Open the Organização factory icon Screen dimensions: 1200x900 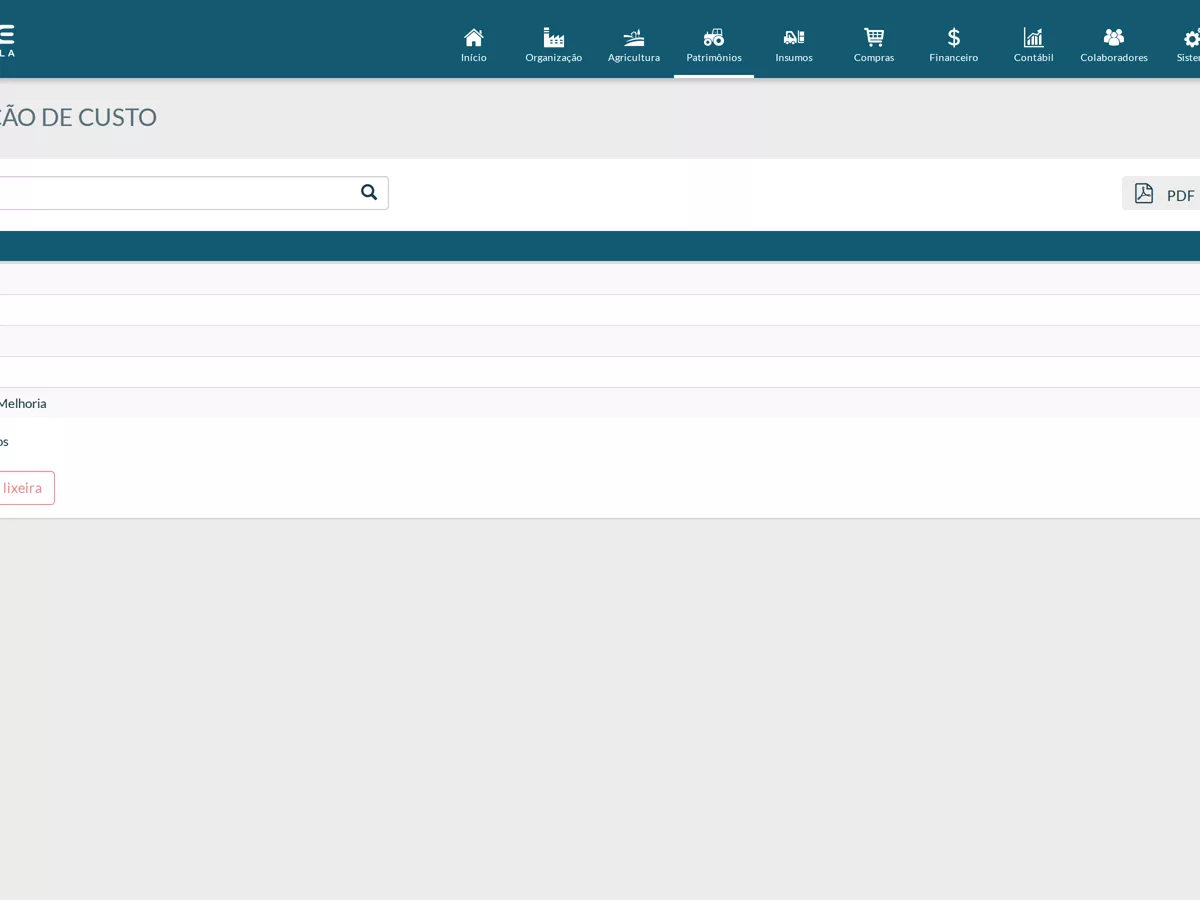click(554, 38)
